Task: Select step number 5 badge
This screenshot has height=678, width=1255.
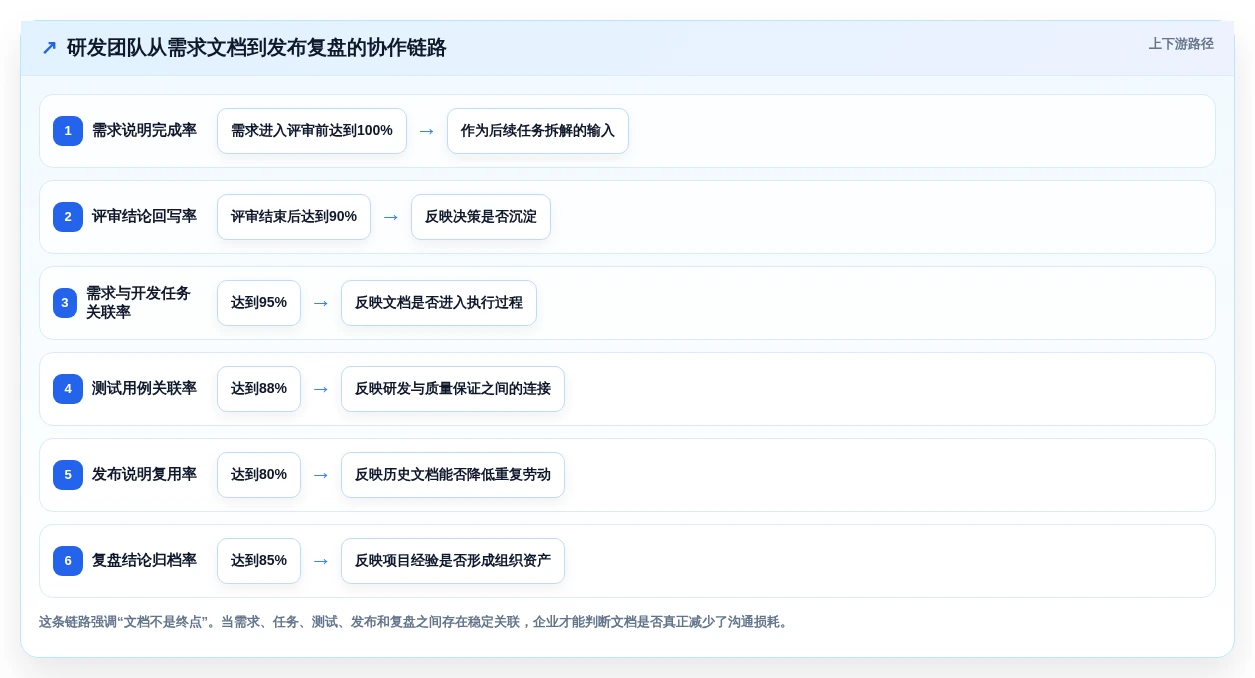Action: [x=68, y=475]
